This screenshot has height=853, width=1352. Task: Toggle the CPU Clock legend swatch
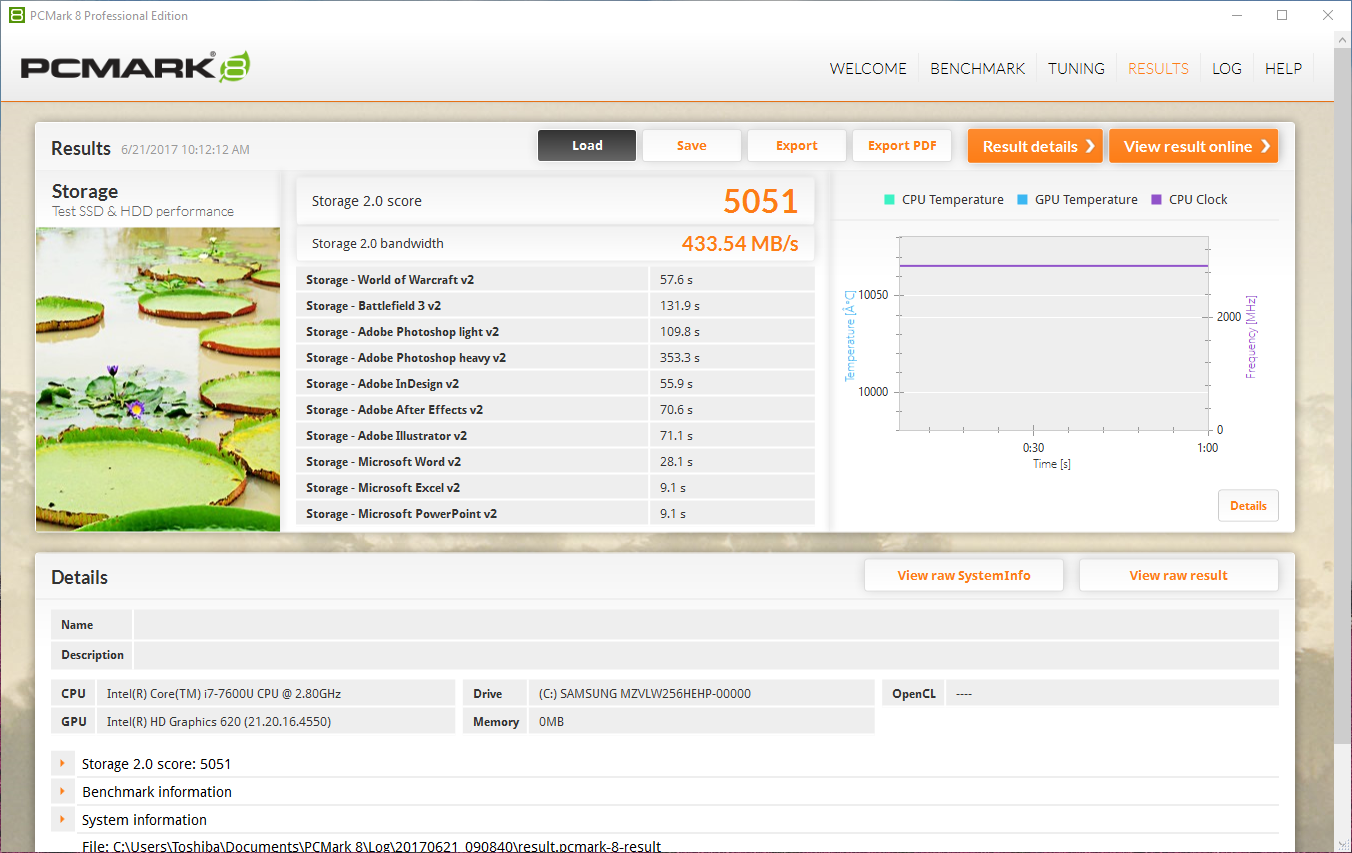[1157, 199]
